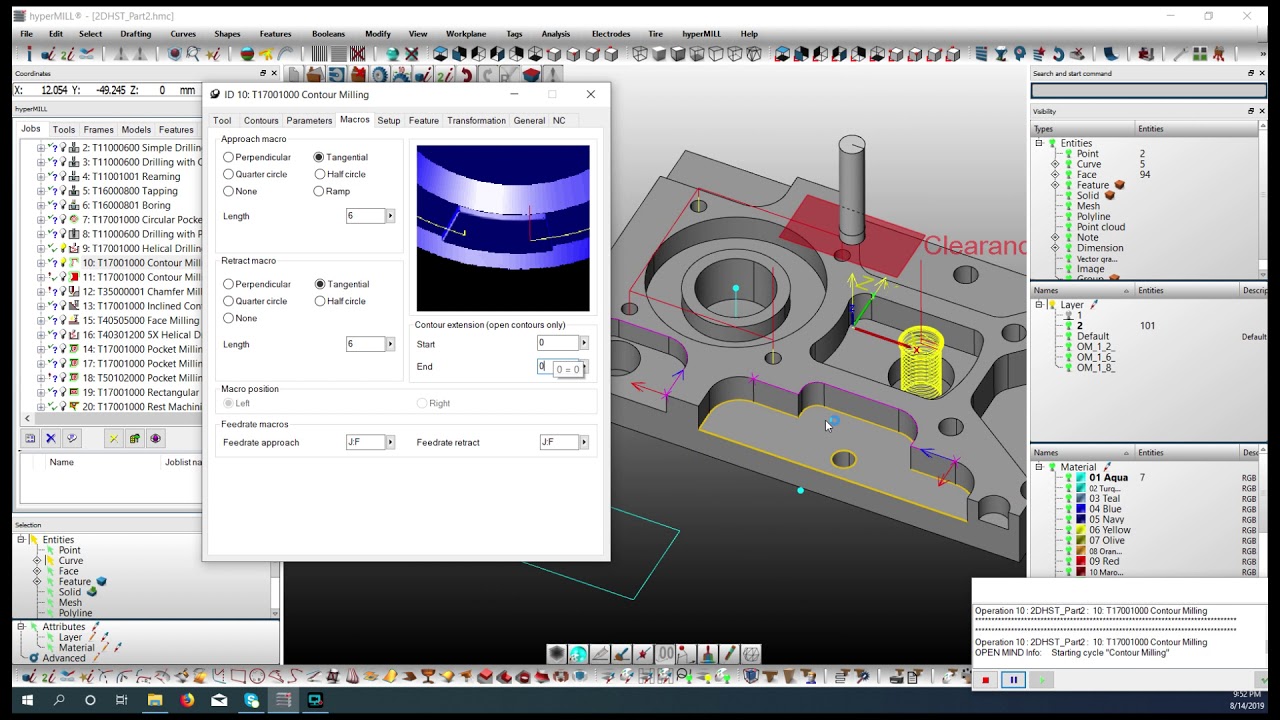The width and height of the screenshot is (1280, 720).
Task: Select job 4: T11001001 Reaming
Action: point(131,177)
